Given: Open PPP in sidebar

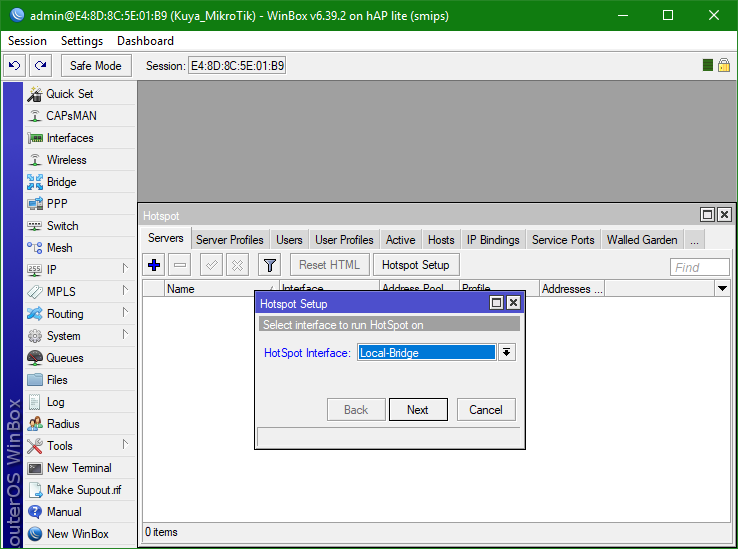Looking at the screenshot, I should point(80,204).
